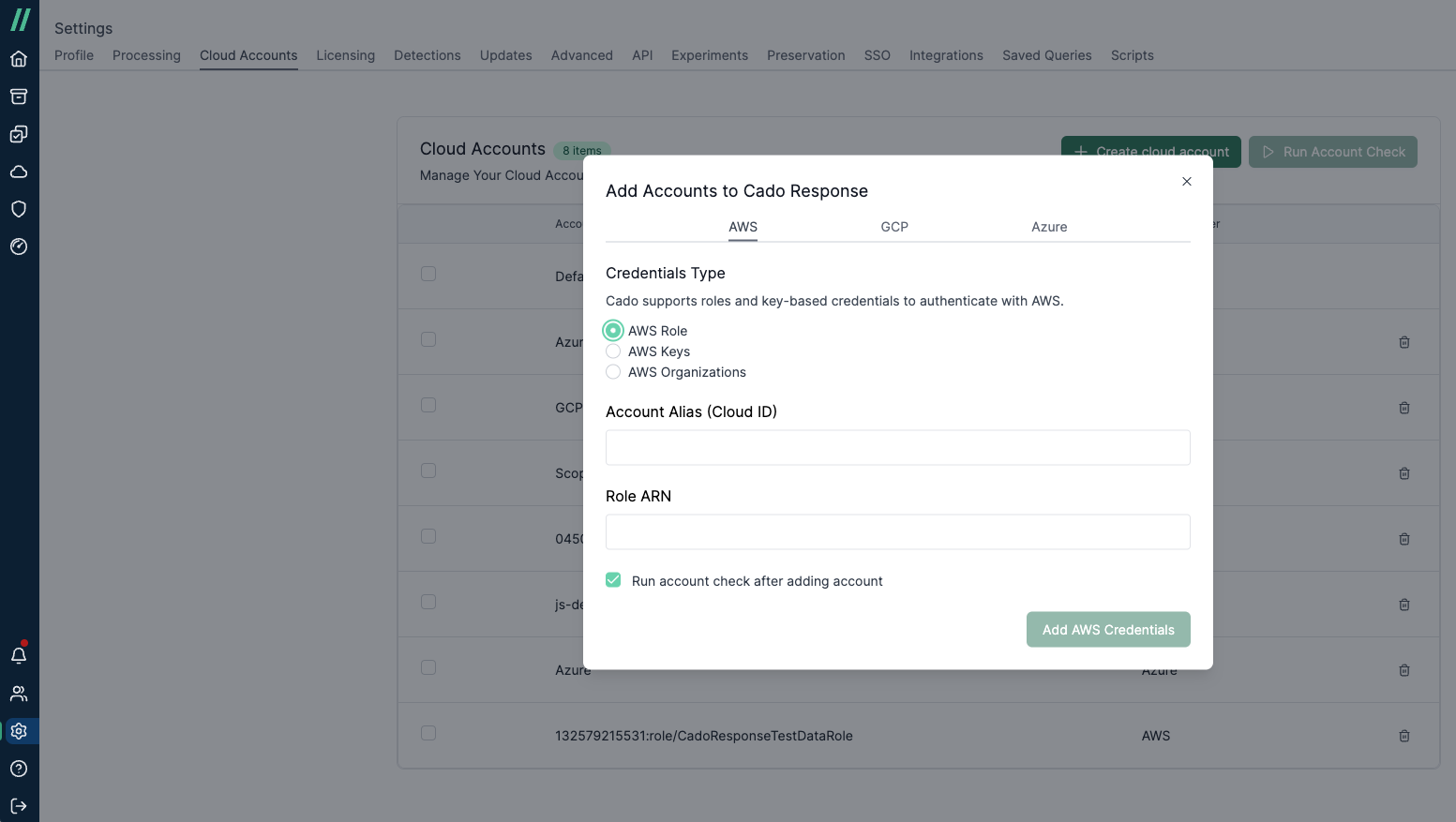The width and height of the screenshot is (1456, 822).
Task: Focus the Account Alias (Cloud ID) field
Action: click(898, 448)
